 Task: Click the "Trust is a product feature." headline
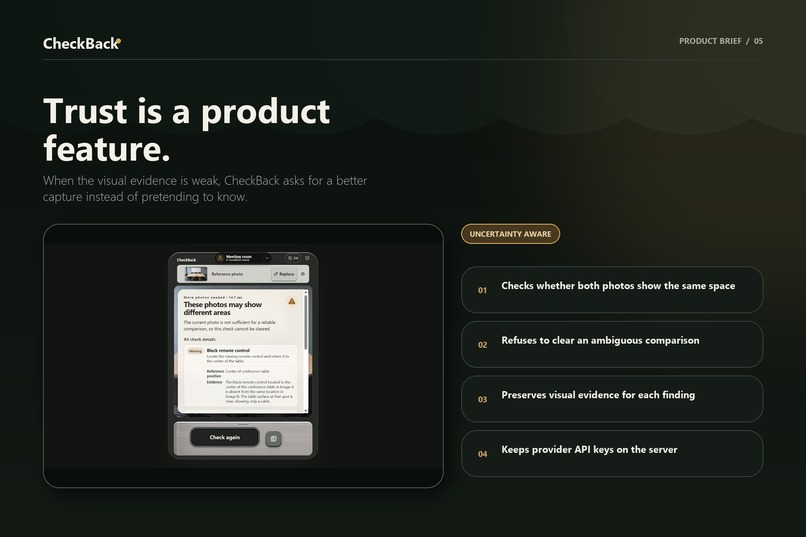coord(187,129)
